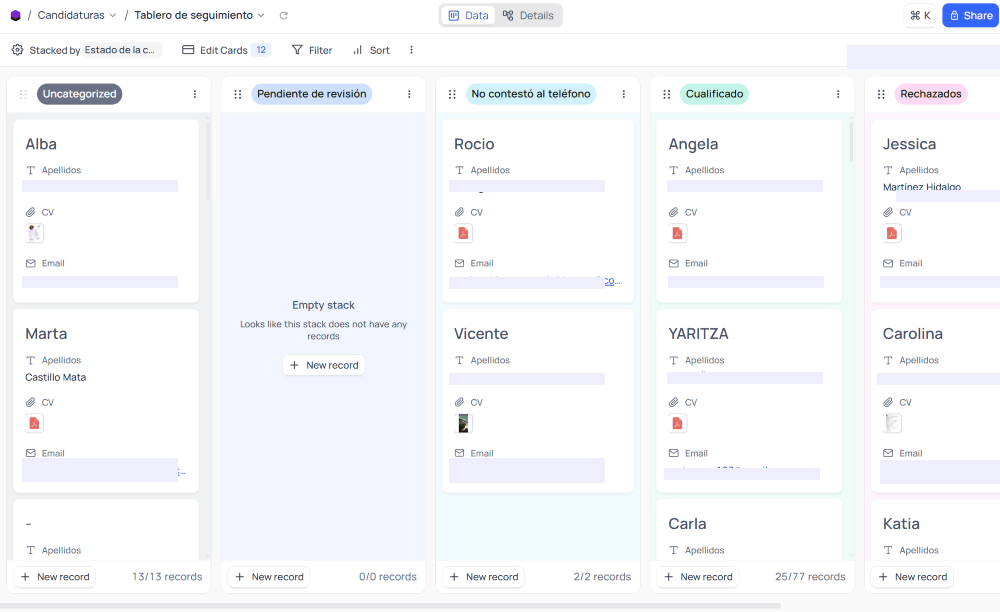Viewport: 1000px width, 612px height.
Task: Open No contestó al teléfono stack options menu
Action: [x=623, y=94]
